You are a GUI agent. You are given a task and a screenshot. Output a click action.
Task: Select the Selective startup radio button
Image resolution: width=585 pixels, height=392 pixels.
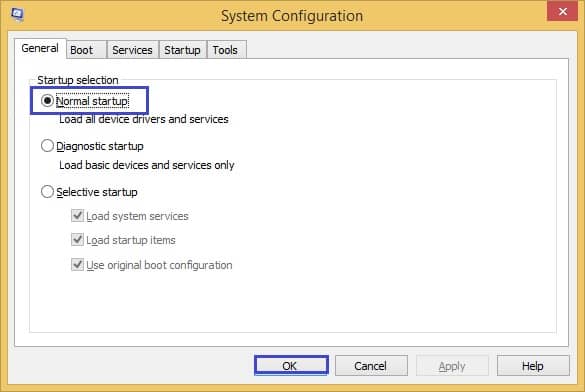47,192
